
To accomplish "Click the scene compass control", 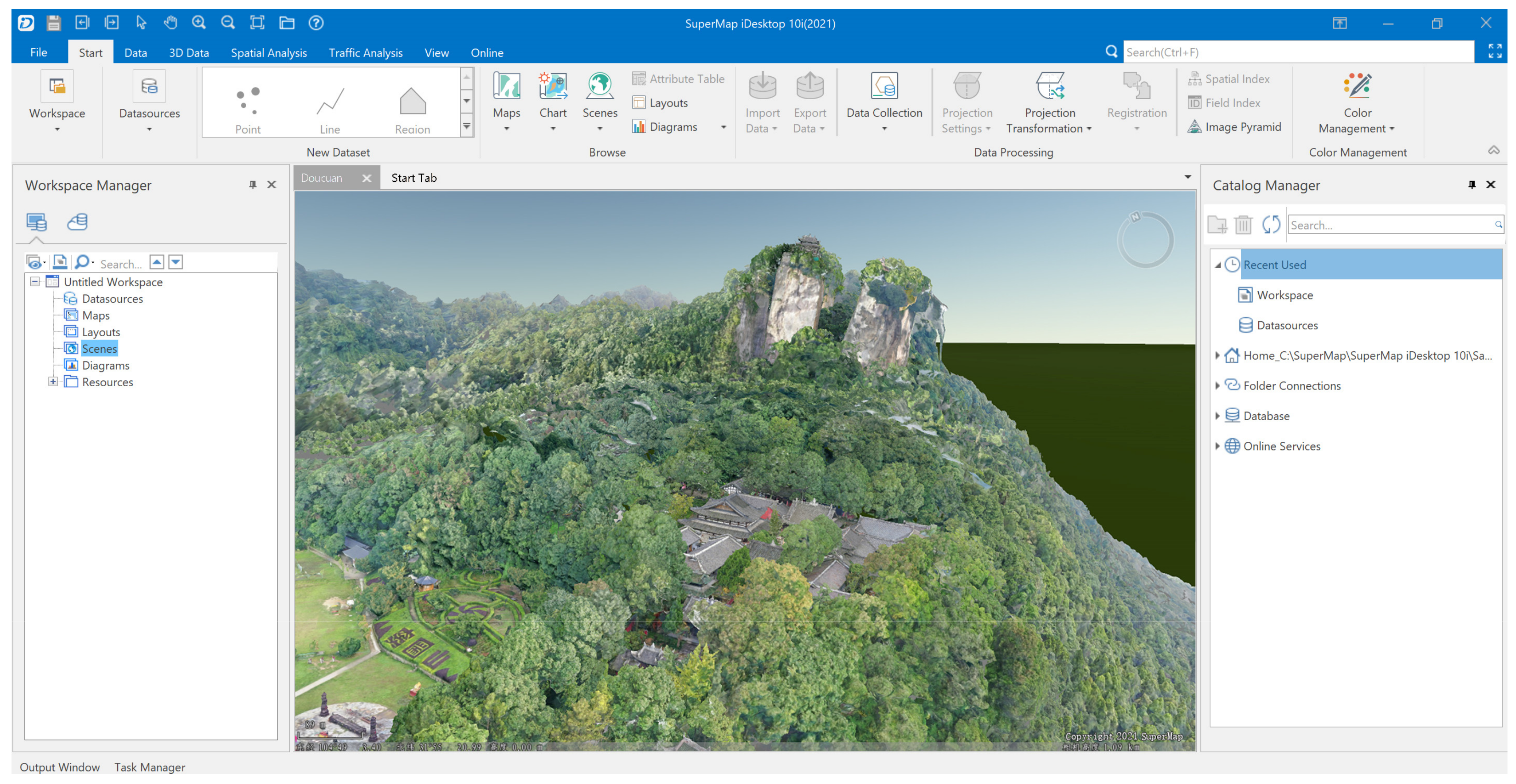I will click(1145, 240).
